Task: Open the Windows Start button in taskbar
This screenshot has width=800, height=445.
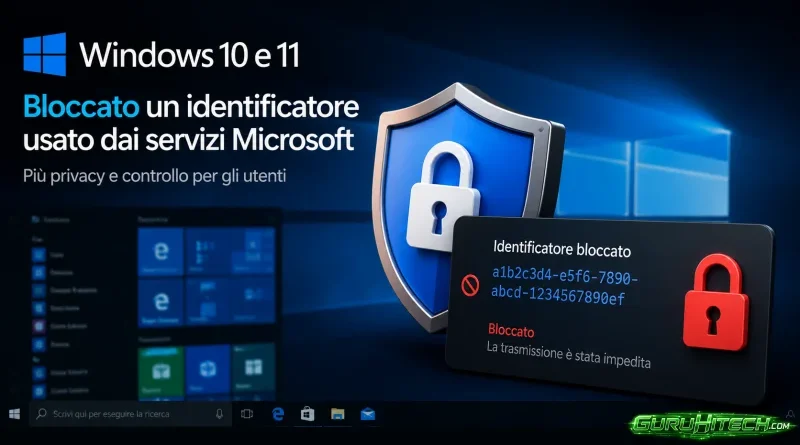Action: click(14, 414)
